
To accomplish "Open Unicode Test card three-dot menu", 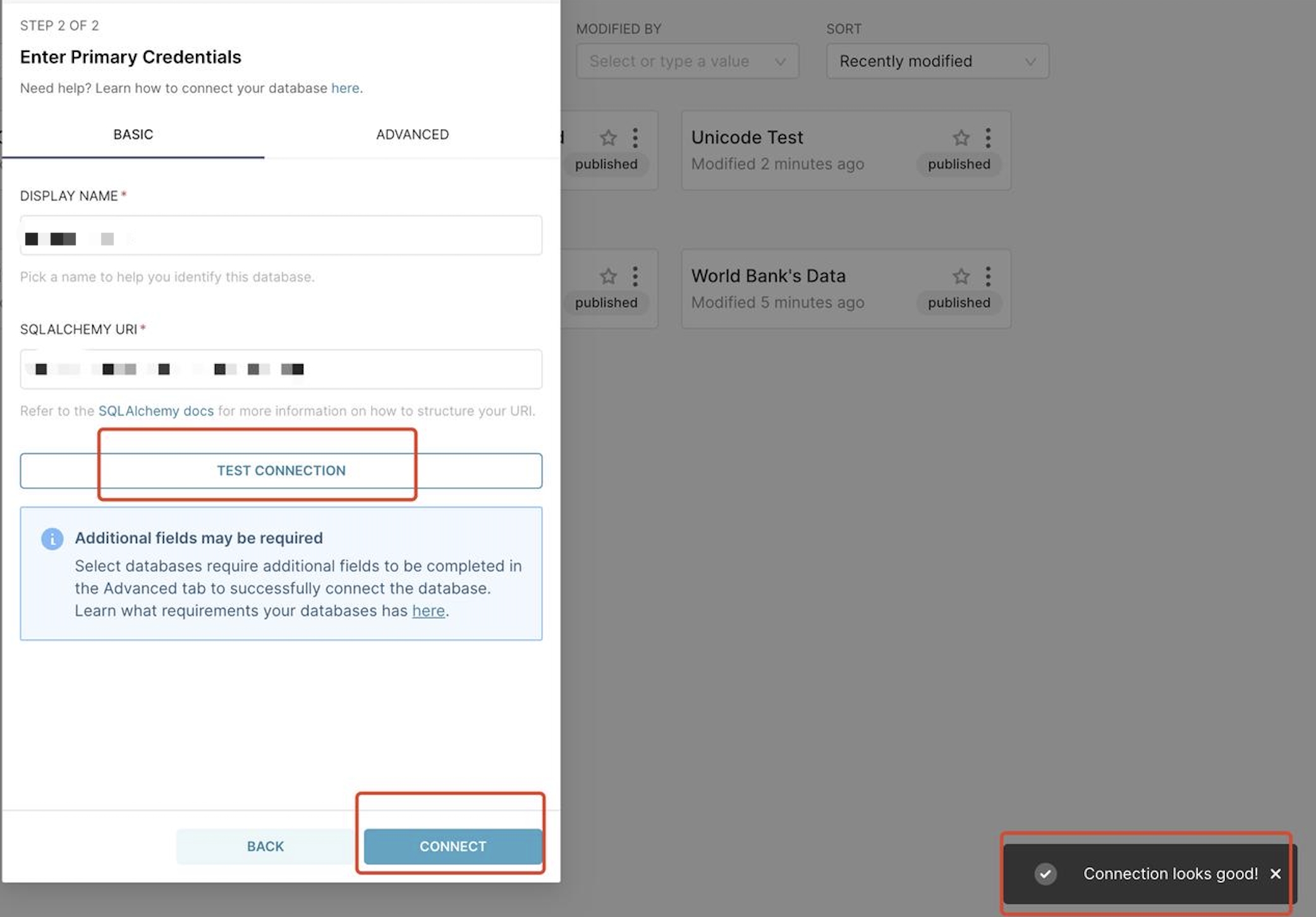I will [988, 137].
